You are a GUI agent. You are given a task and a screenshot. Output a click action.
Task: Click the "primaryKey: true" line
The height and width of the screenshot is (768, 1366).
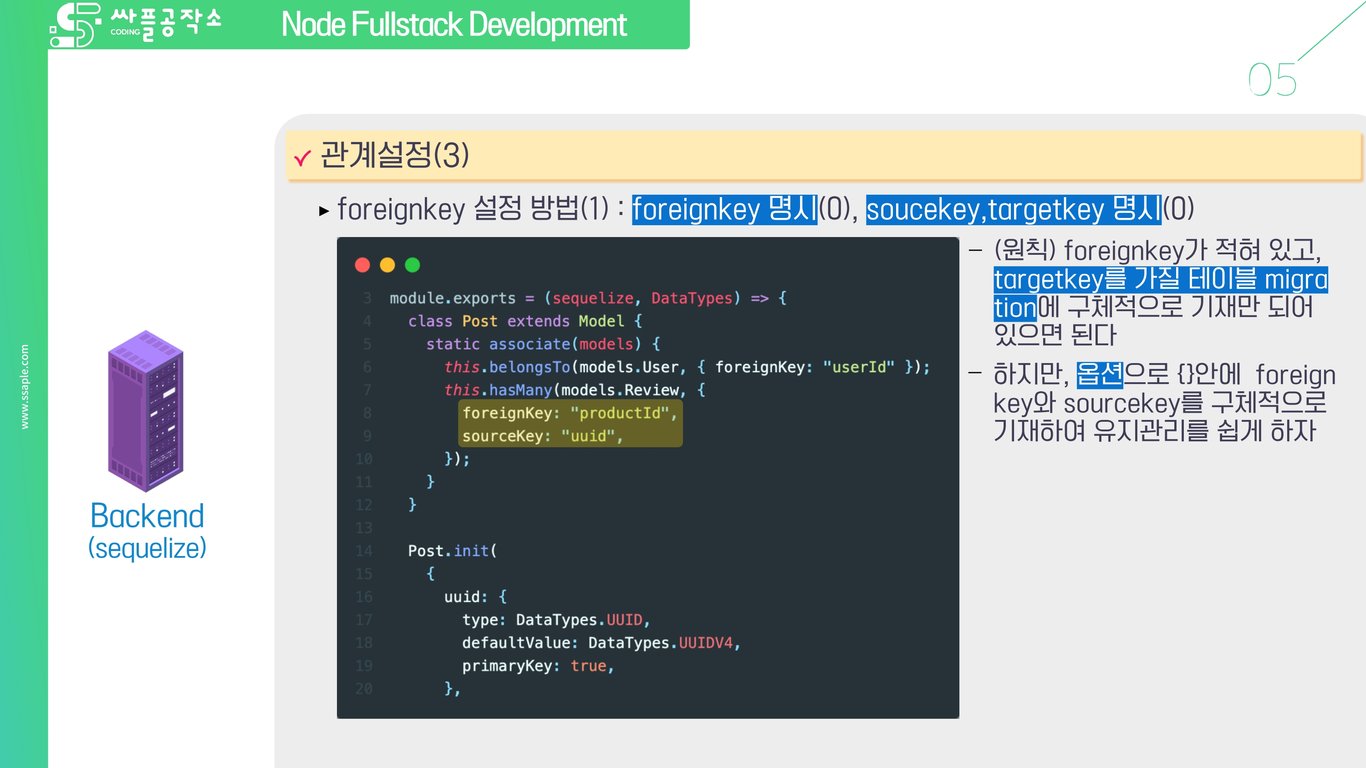point(538,666)
